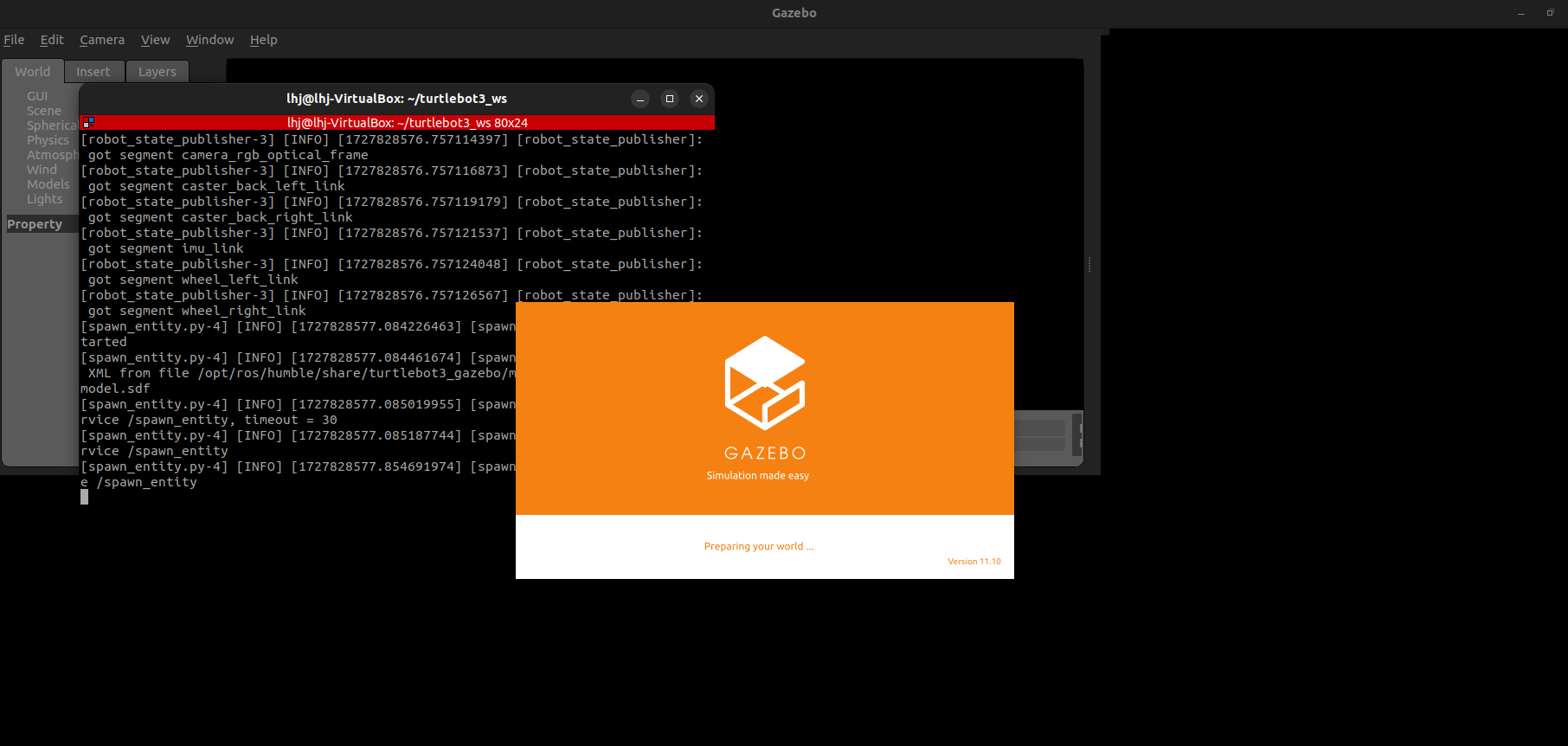Restore the Gazebo main window

pyautogui.click(x=1550, y=13)
